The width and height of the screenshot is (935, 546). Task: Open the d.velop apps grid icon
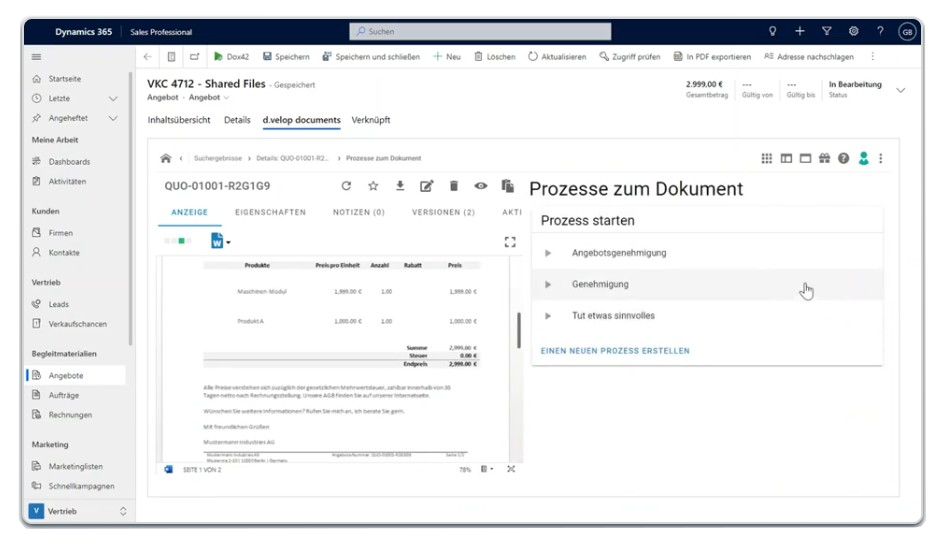click(x=767, y=158)
